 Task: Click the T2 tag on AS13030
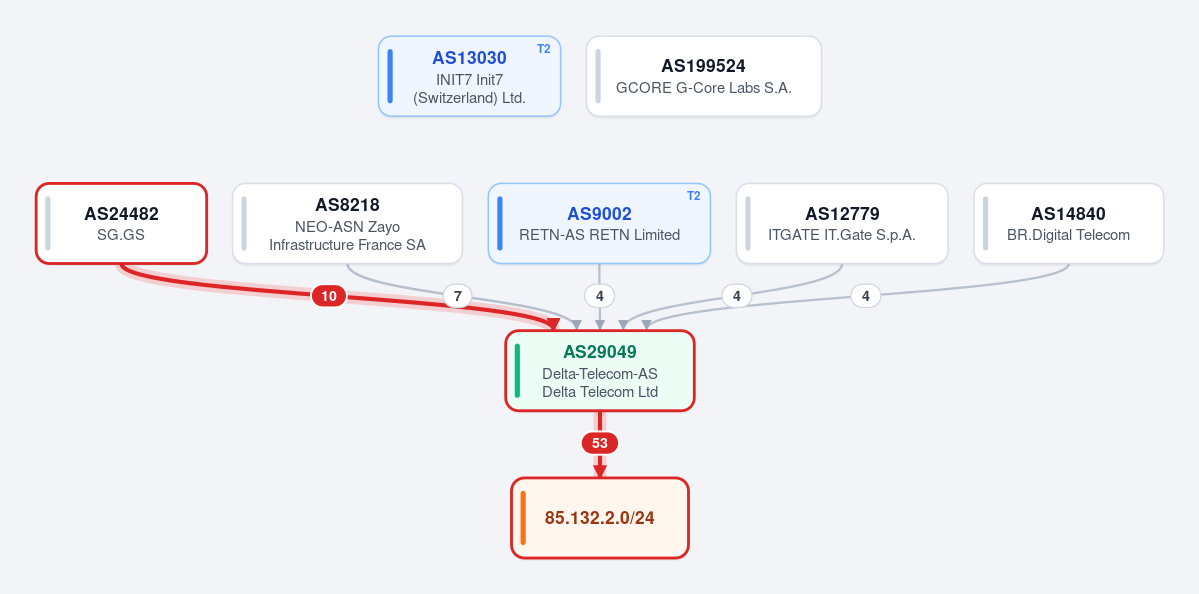pyautogui.click(x=543, y=49)
